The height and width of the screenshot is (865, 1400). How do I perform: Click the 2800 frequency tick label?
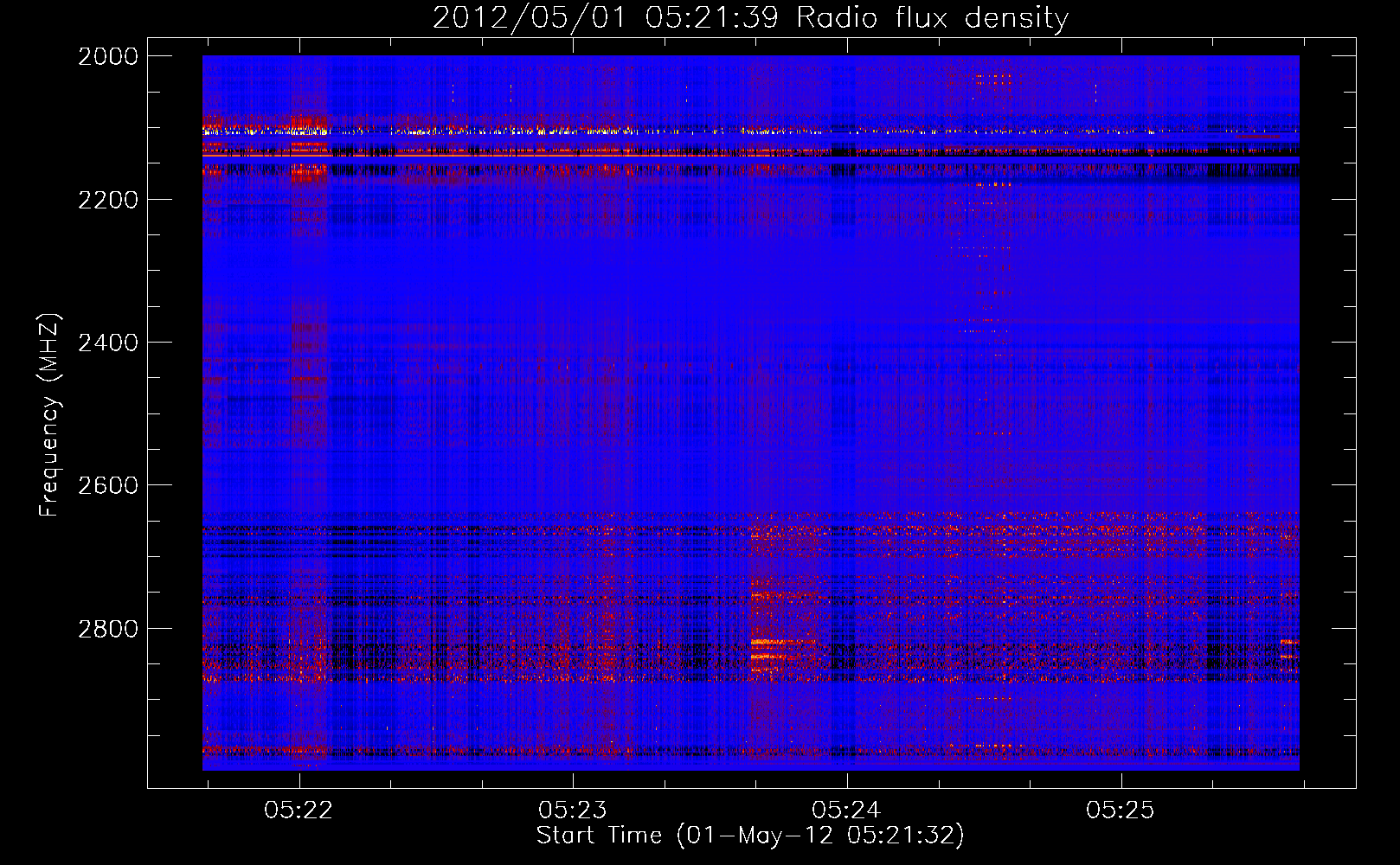click(108, 628)
